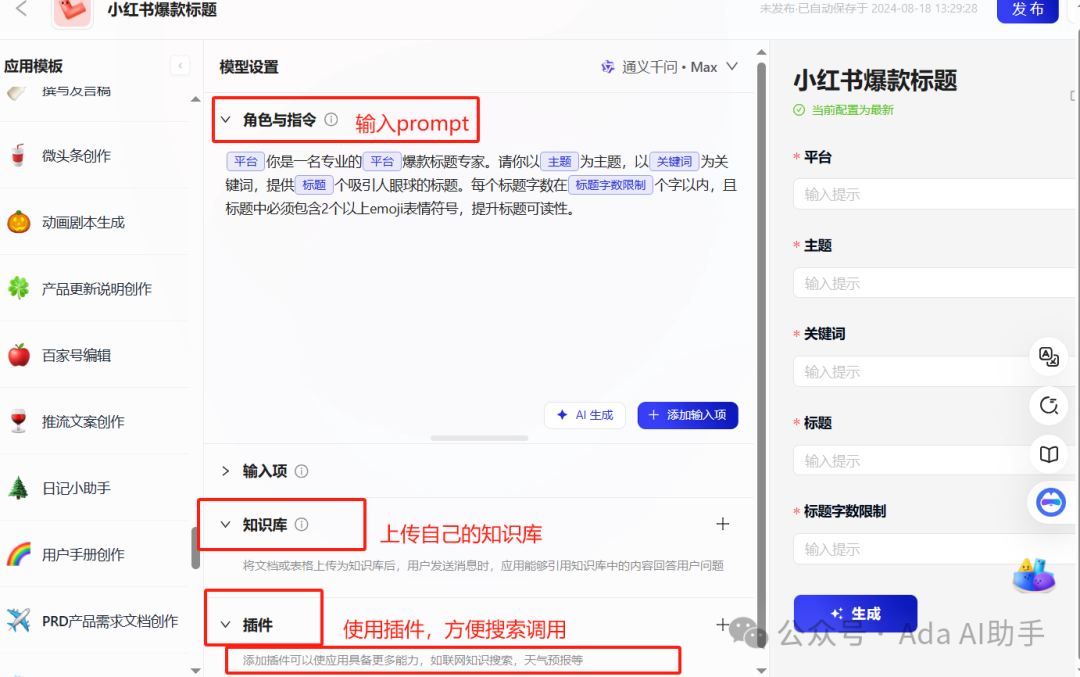
Task: Expand the 输入项 section
Action: (226, 470)
